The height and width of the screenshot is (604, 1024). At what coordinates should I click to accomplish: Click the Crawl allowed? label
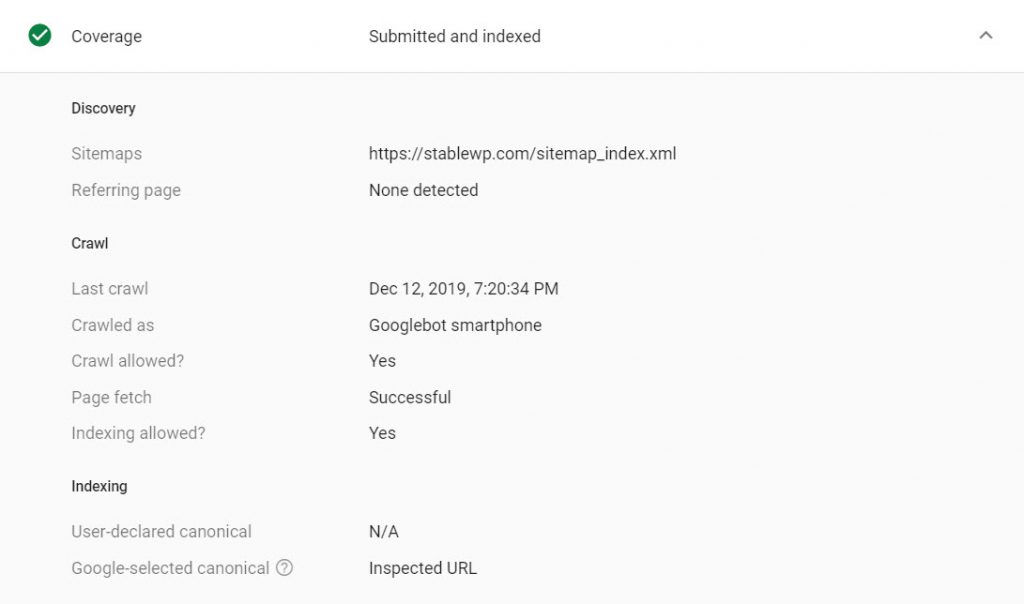click(x=127, y=361)
